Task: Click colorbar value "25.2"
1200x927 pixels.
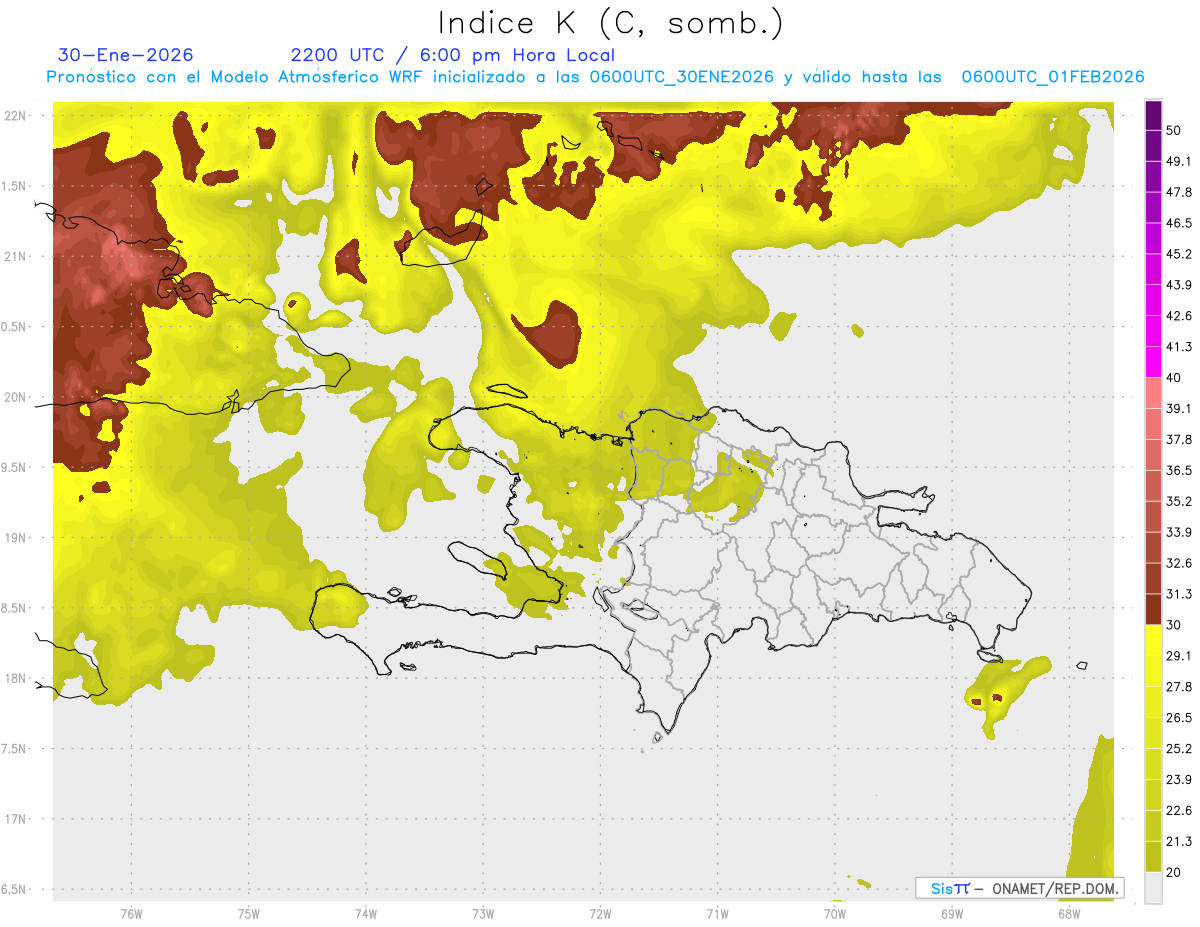Action: [x=1179, y=748]
